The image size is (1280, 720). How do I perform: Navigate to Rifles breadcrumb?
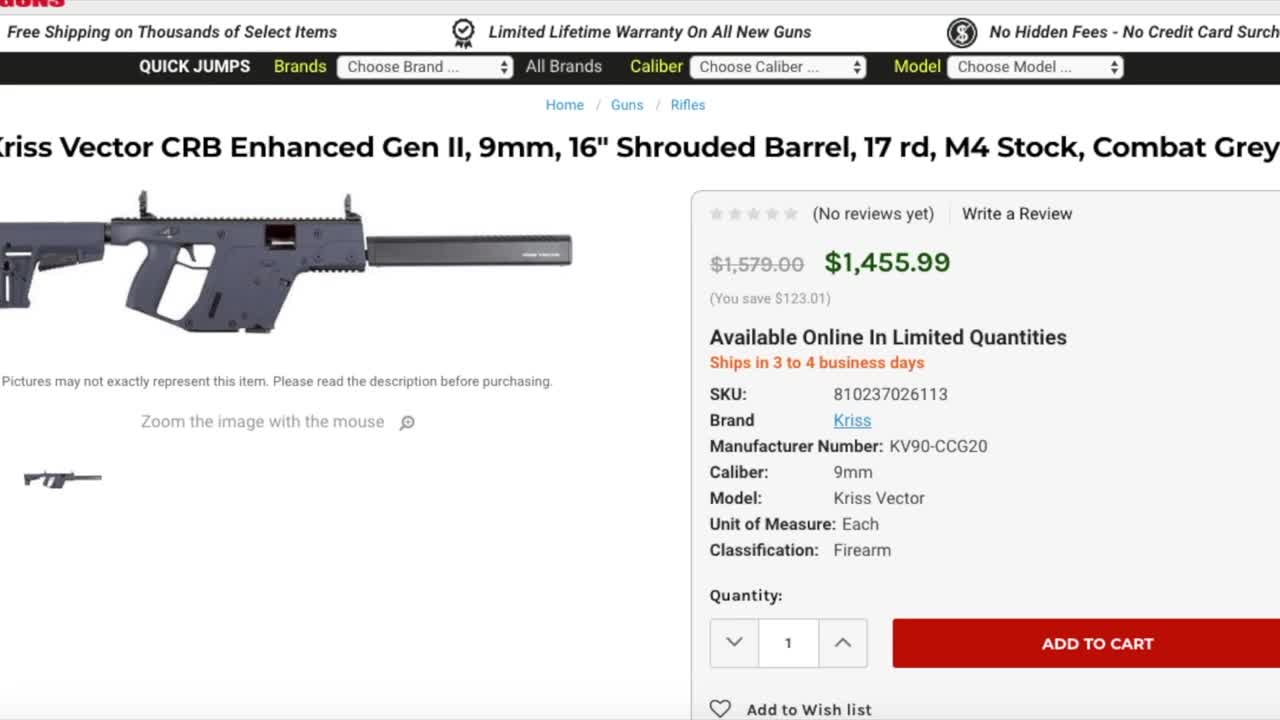point(688,105)
